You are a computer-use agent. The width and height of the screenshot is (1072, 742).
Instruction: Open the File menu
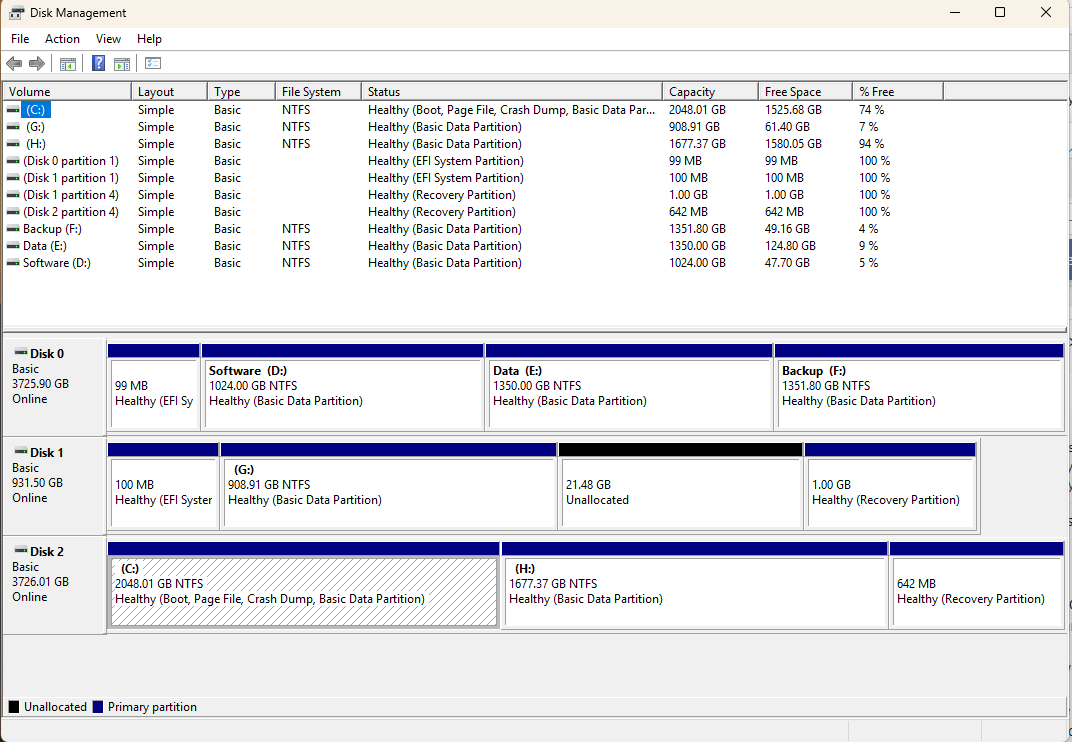click(x=20, y=39)
